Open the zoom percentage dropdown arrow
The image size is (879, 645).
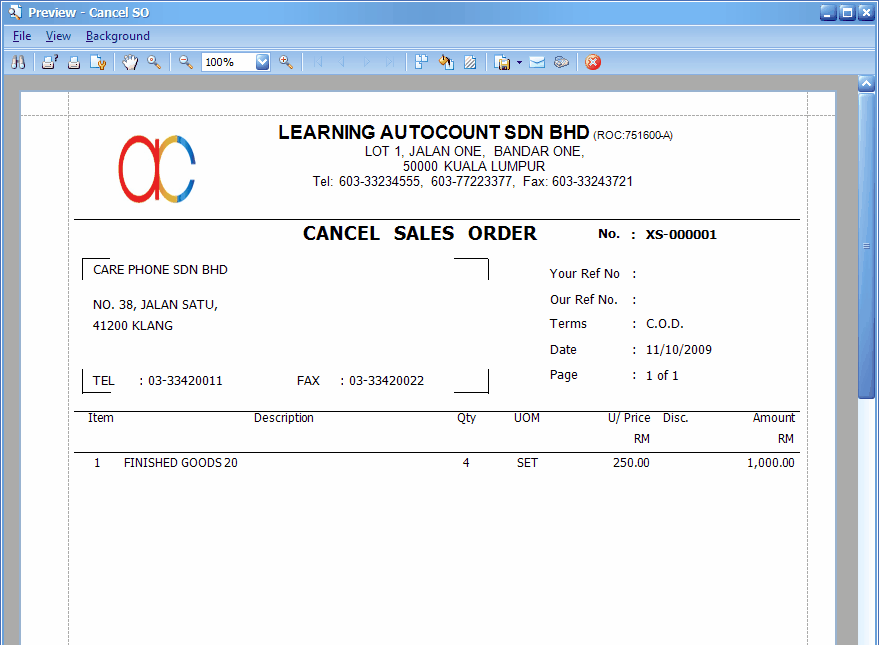(x=262, y=62)
